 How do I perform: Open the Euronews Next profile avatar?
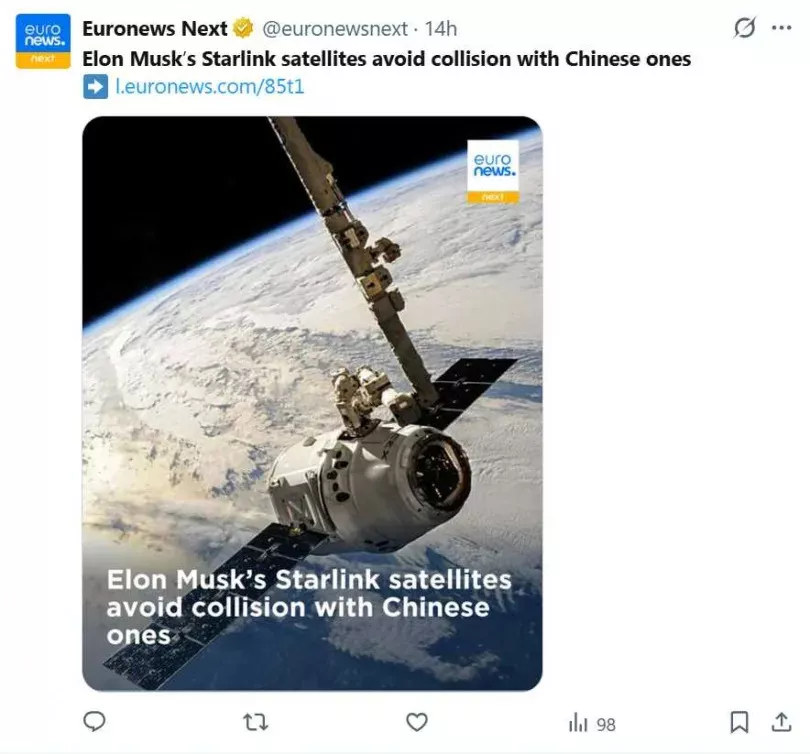coord(44,41)
